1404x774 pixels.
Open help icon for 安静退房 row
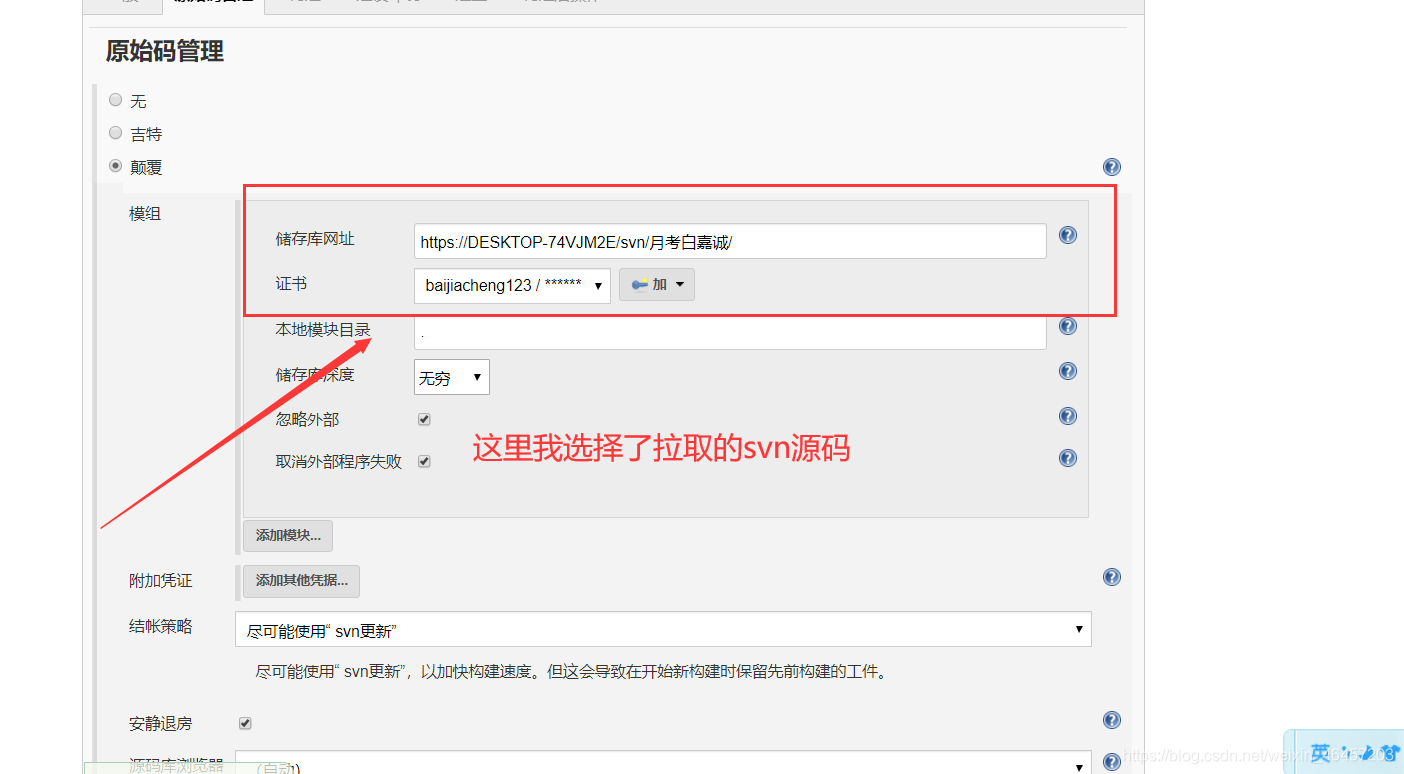tap(1111, 720)
